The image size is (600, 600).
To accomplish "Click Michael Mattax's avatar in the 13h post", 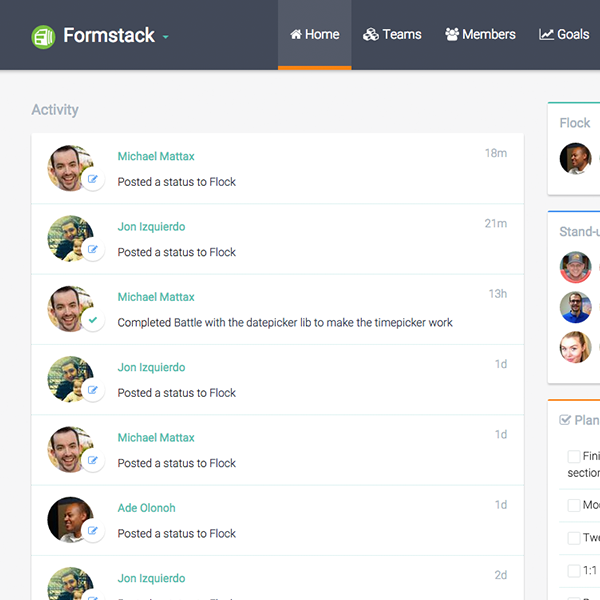I will [x=68, y=308].
